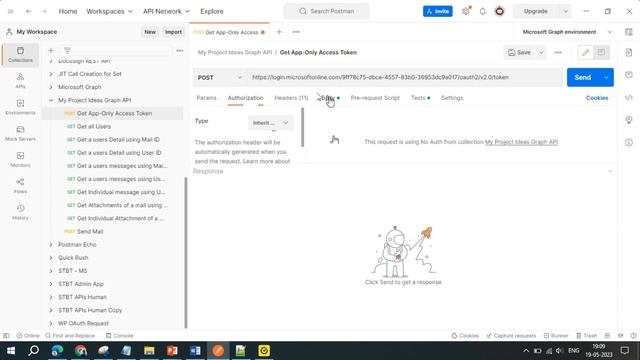640x360 pixels.
Task: Expand the Postman Echo collection
Action: [51, 244]
